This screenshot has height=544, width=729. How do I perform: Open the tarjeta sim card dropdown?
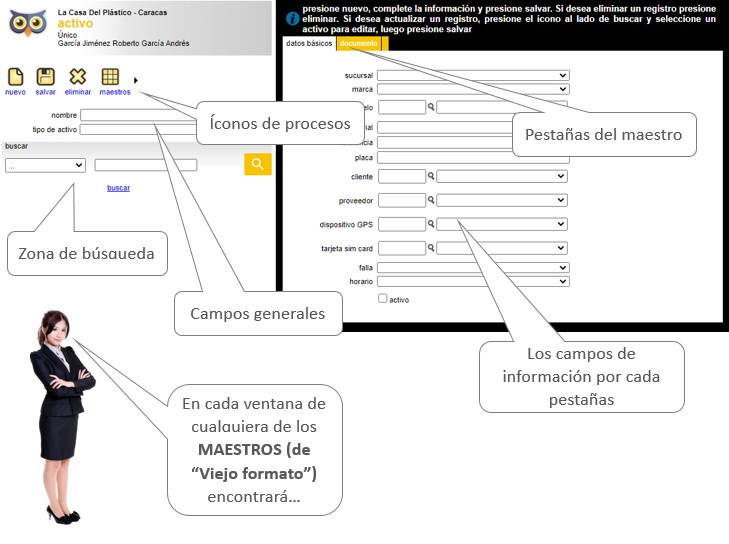502,248
